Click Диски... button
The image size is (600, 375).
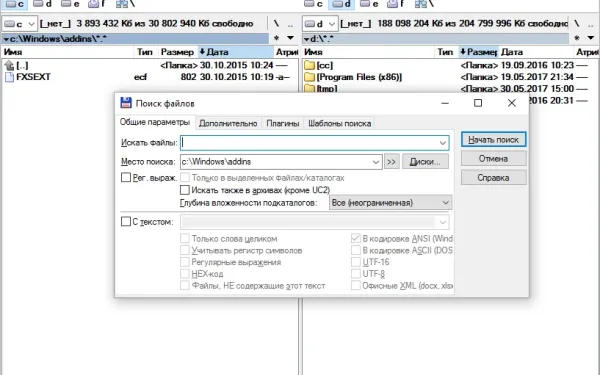(x=425, y=162)
